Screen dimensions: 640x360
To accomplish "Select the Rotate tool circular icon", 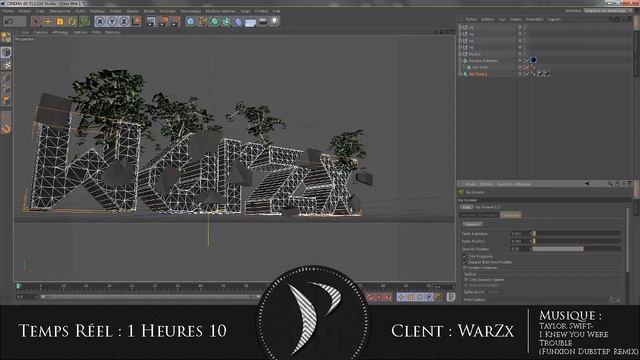I will 72,21.
